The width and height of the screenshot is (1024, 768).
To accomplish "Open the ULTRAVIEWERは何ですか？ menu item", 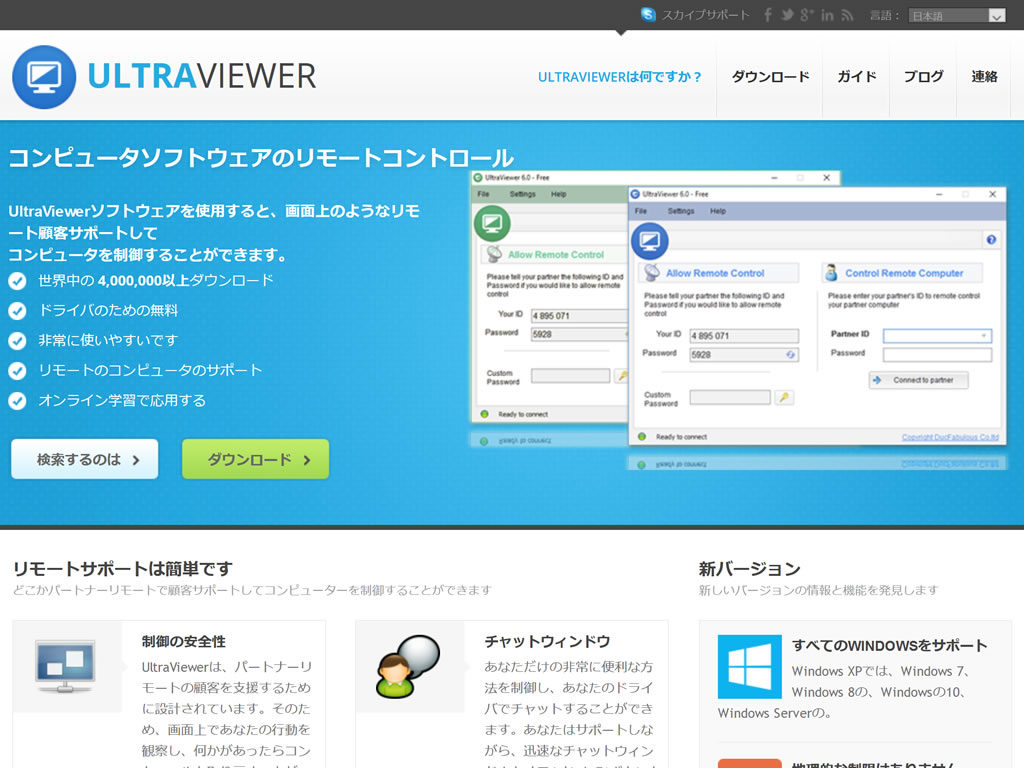I will 620,77.
